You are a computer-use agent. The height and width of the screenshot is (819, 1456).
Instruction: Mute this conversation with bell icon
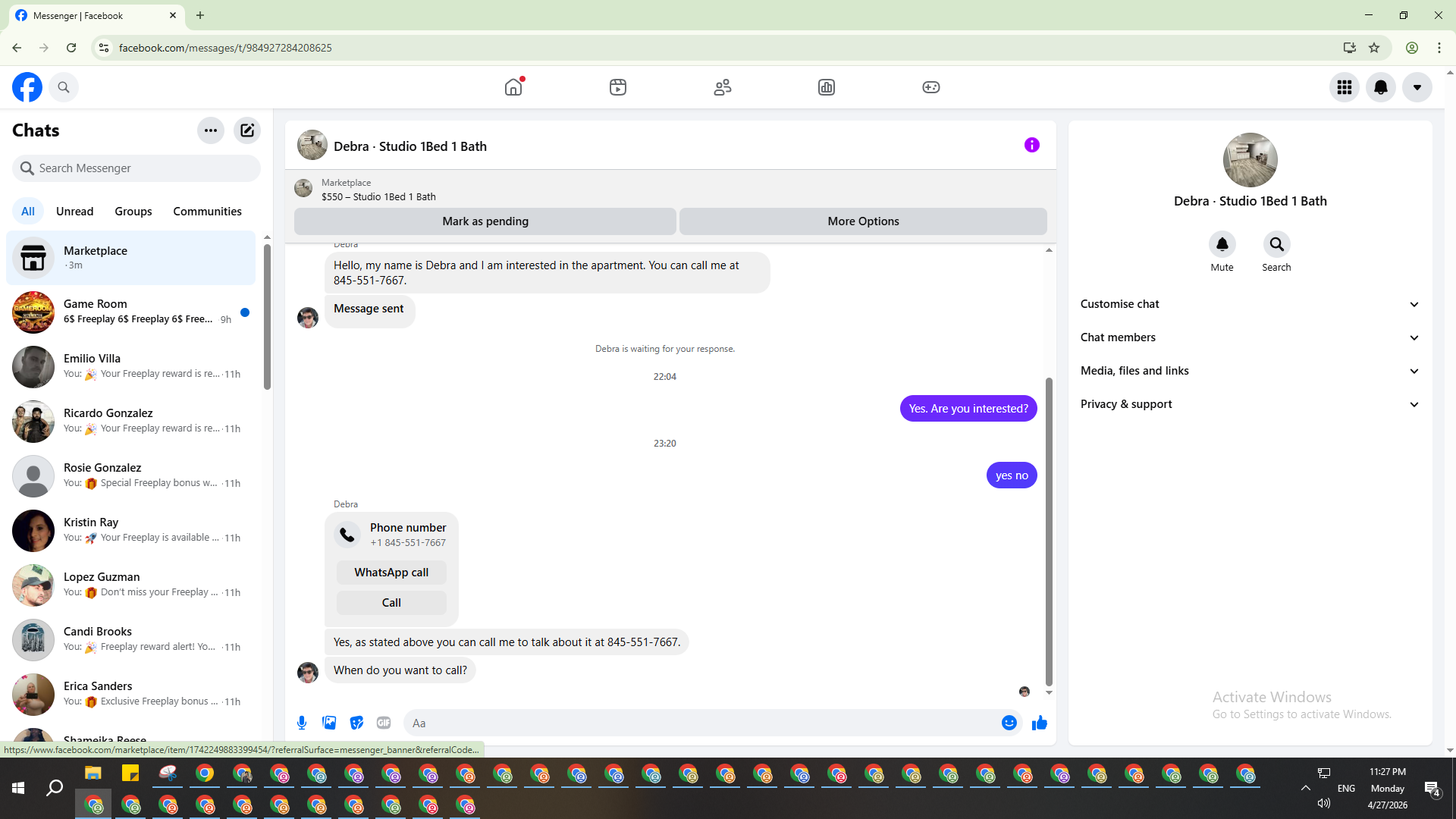click(1222, 244)
